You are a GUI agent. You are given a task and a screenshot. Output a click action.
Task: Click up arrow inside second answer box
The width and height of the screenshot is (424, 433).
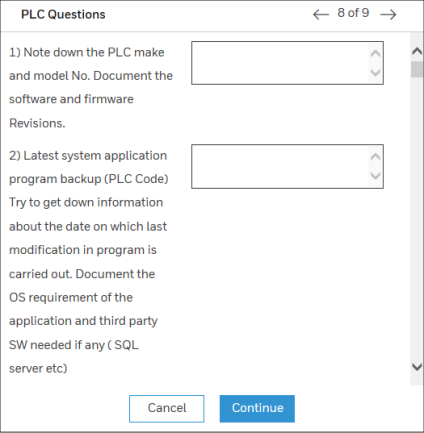coord(376,157)
